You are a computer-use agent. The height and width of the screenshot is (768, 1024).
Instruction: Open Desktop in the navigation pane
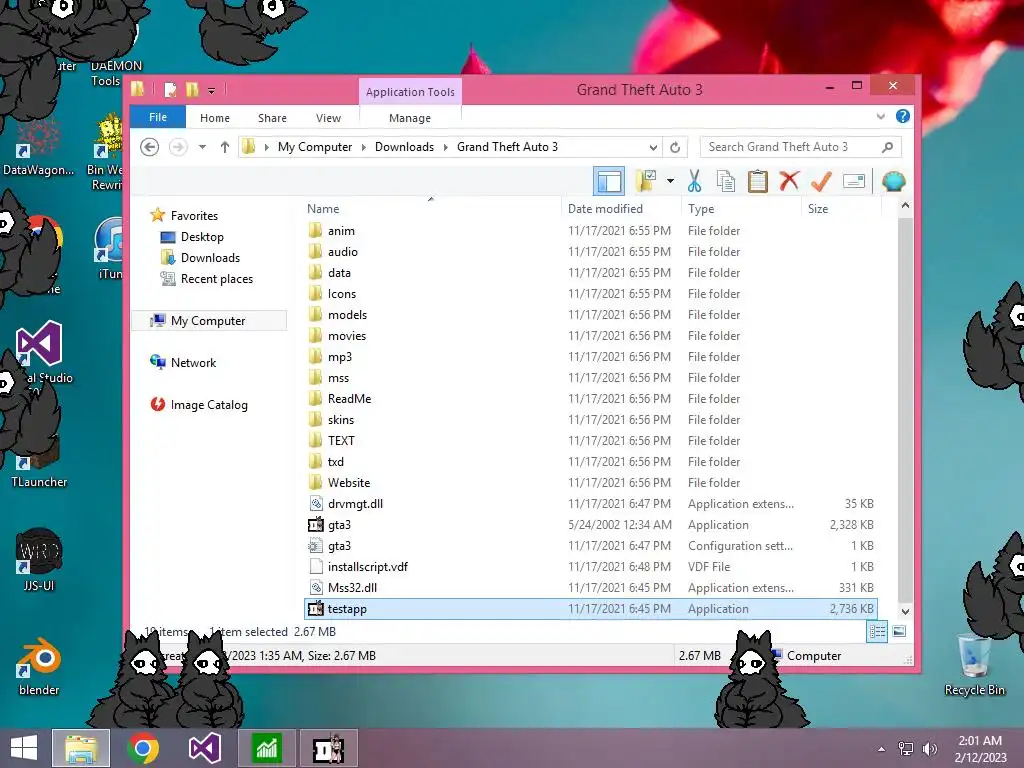pyautogui.click(x=202, y=236)
